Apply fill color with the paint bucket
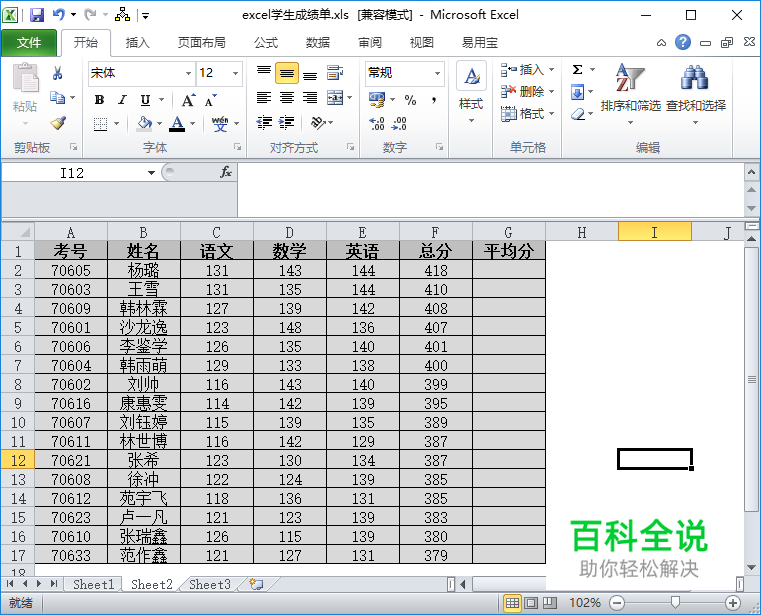761x615 pixels. coord(144,123)
